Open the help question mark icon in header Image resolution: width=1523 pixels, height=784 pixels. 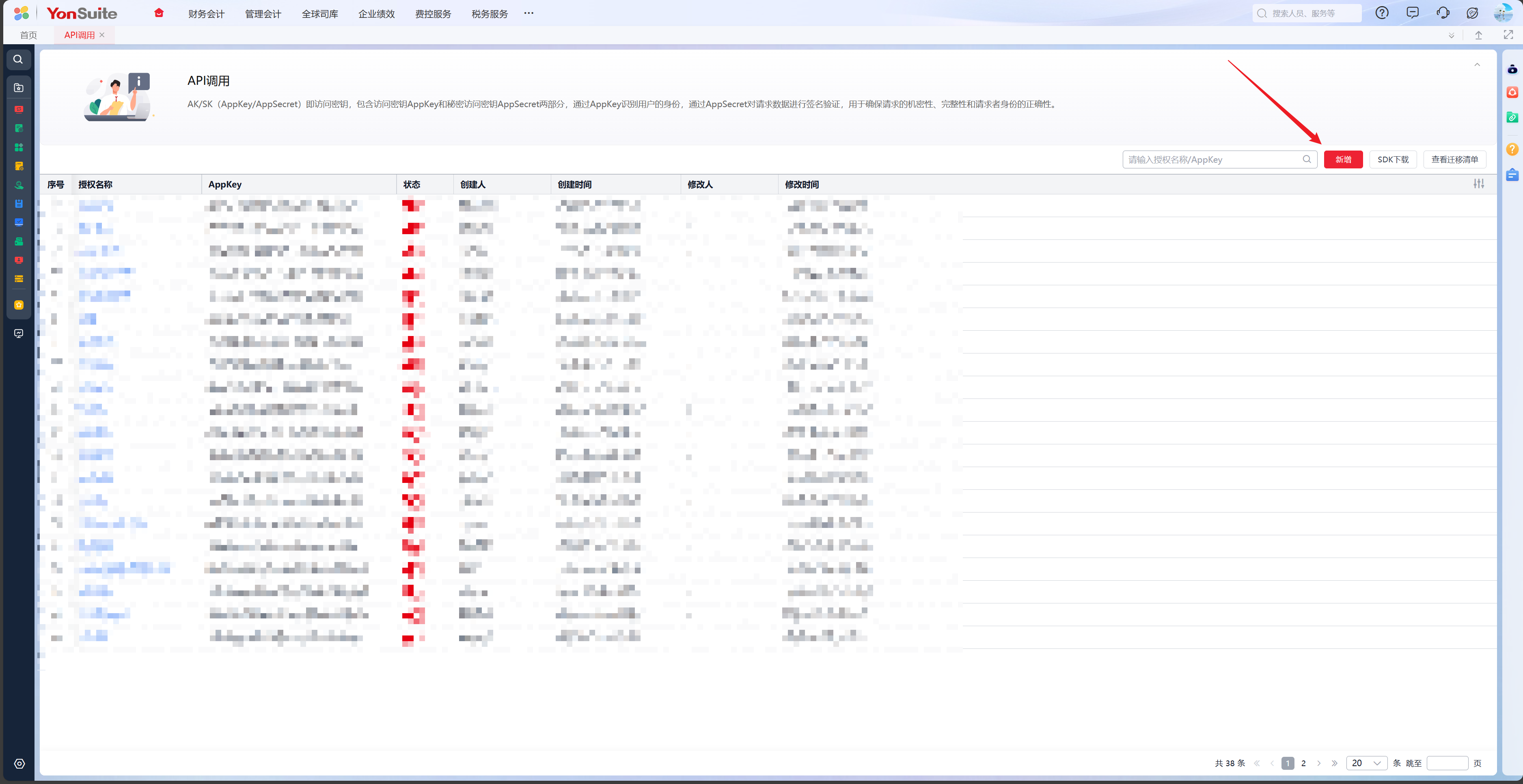click(x=1382, y=13)
